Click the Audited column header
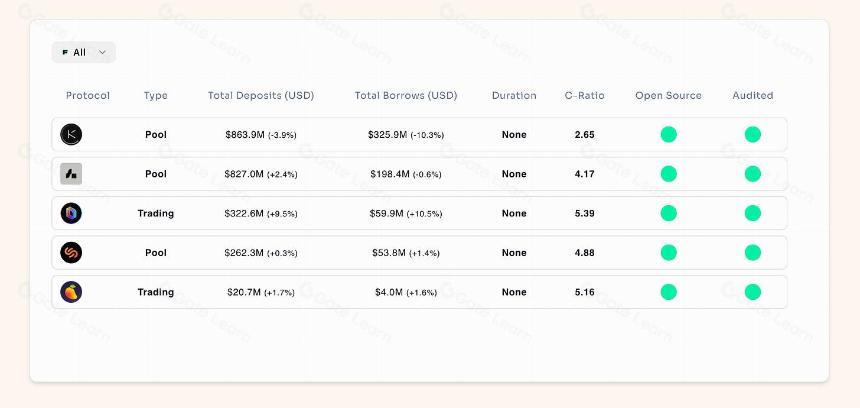 pos(753,95)
